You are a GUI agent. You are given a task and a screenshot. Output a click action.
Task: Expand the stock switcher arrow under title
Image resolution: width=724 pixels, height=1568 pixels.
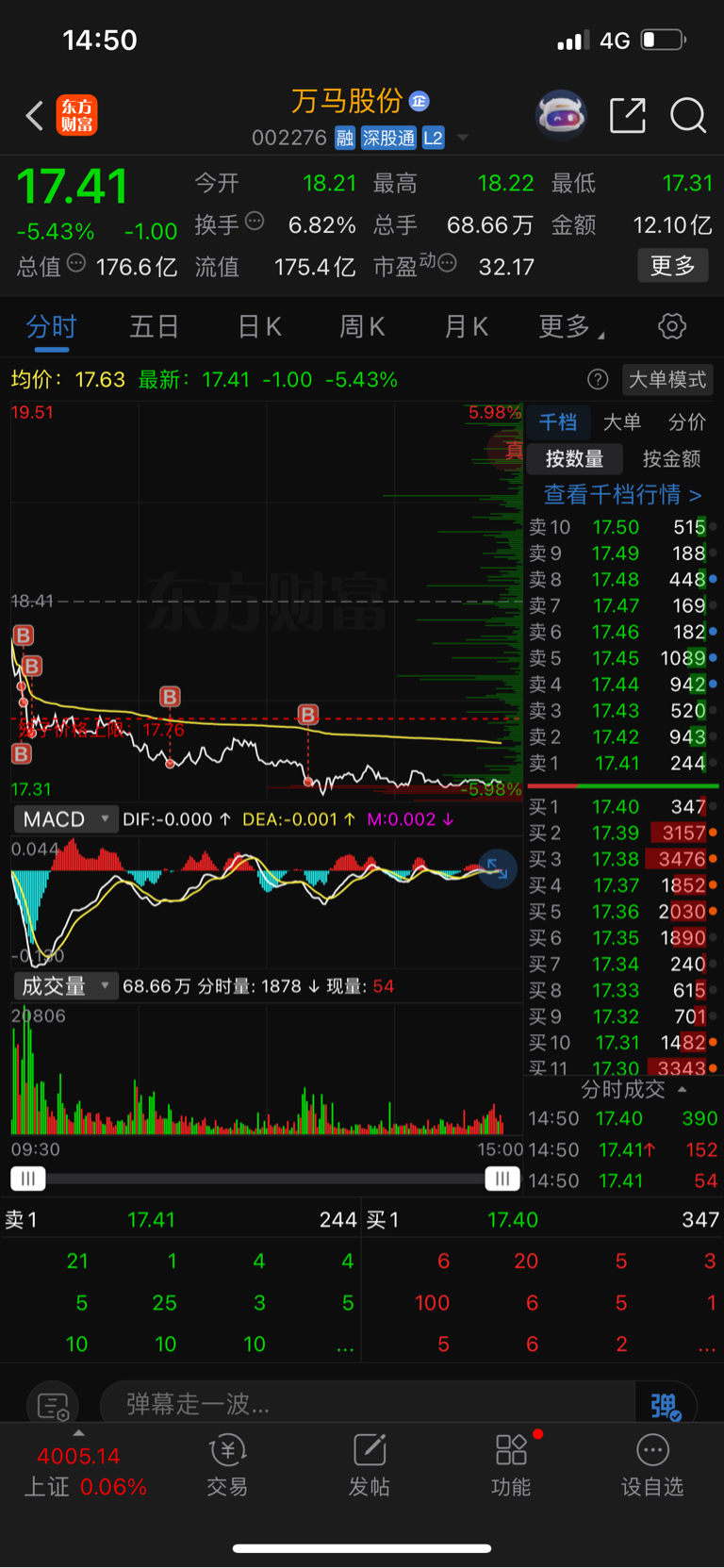coord(463,138)
